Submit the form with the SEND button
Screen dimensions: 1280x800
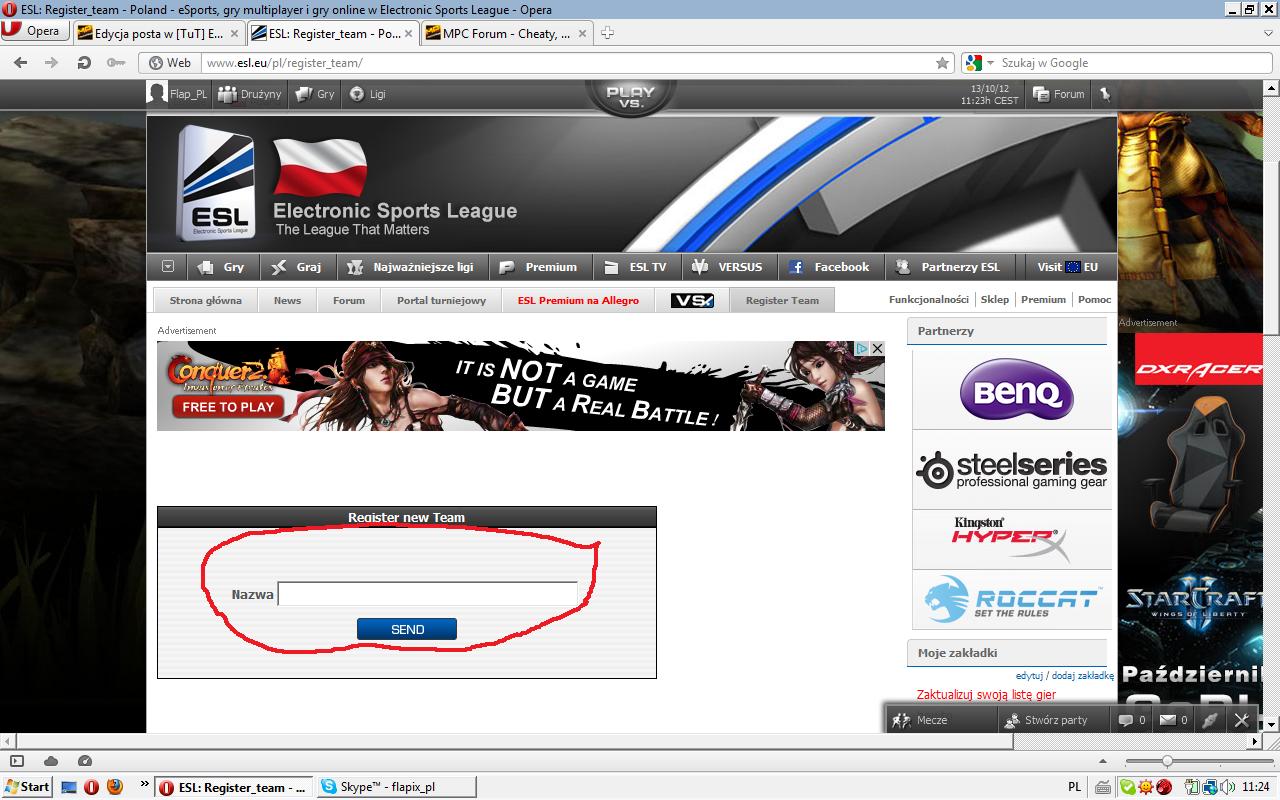(407, 629)
